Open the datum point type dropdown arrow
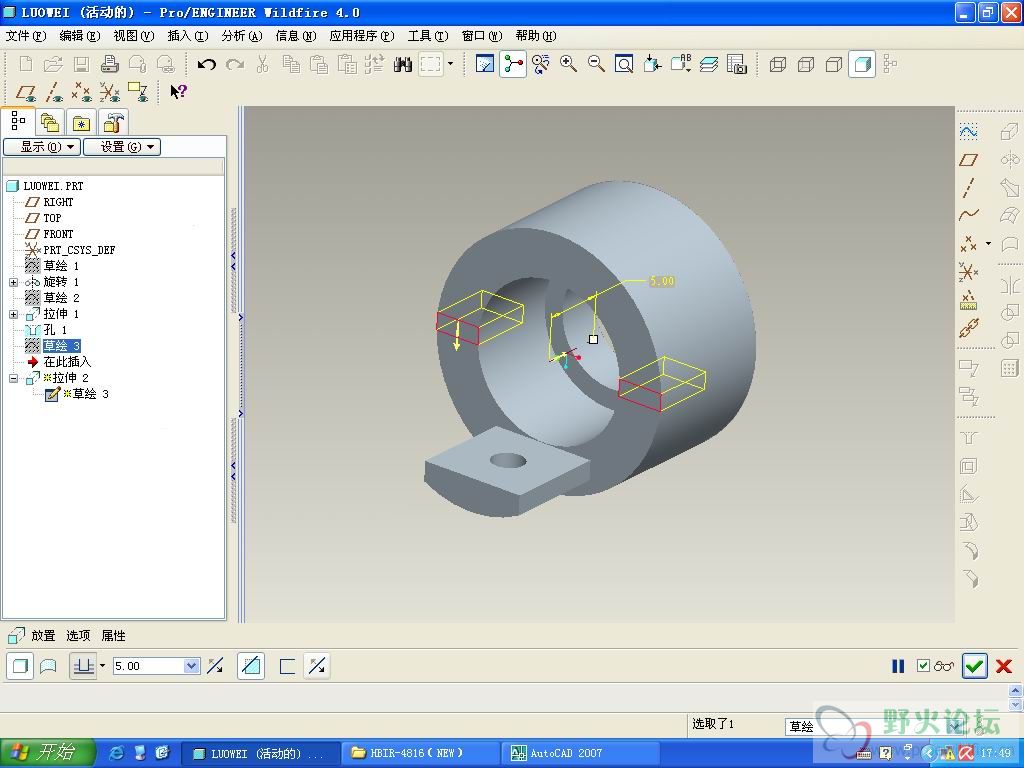Viewport: 1024px width, 768px height. [988, 244]
